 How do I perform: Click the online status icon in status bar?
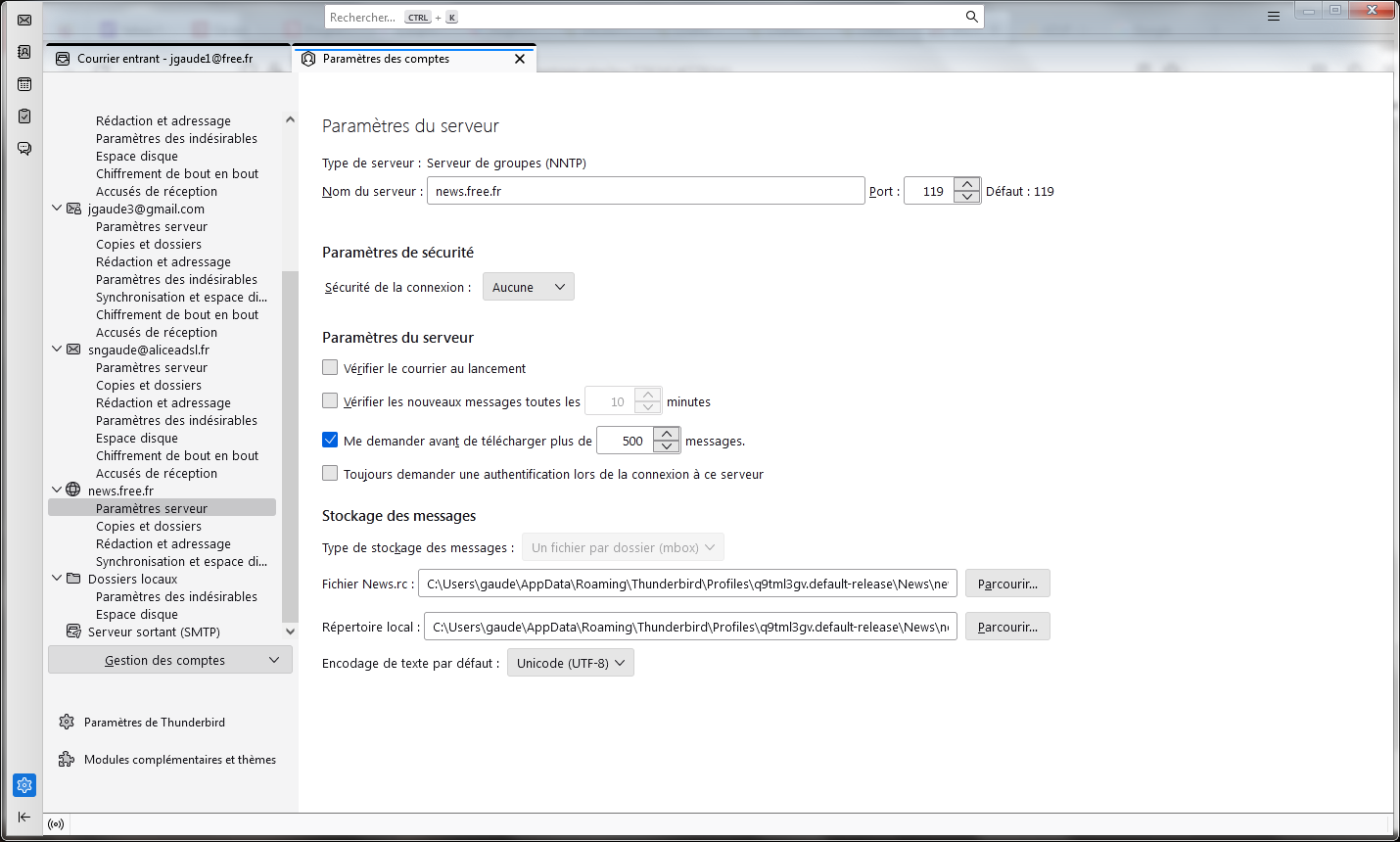coord(56,824)
